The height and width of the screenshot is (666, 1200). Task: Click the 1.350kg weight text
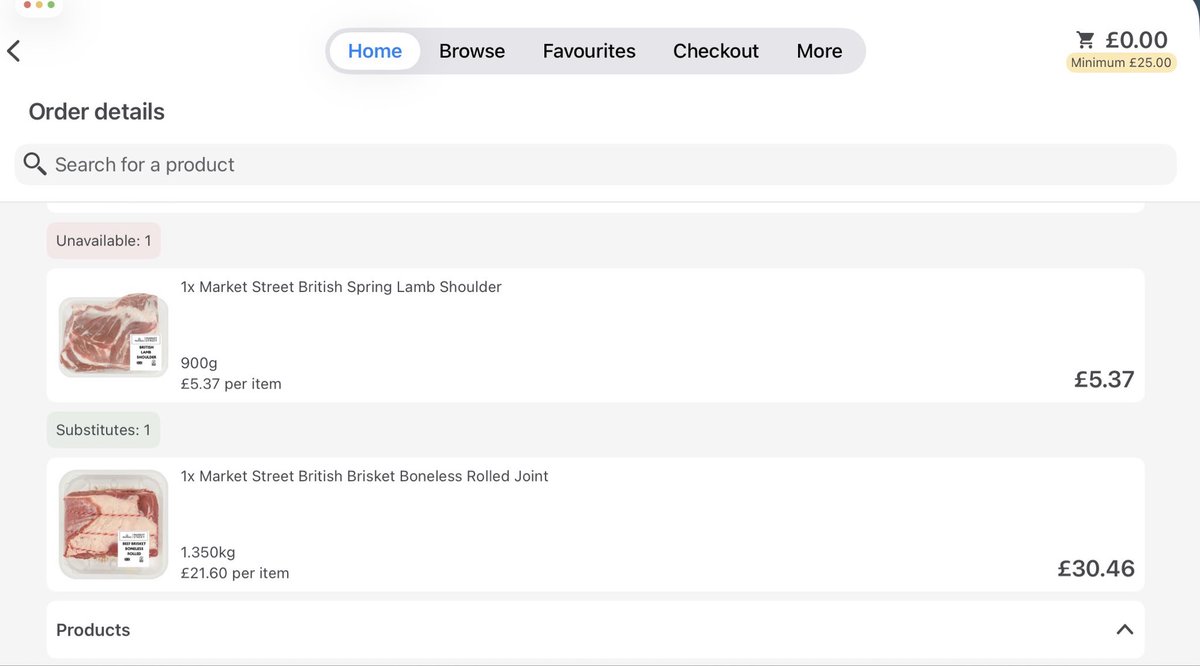point(208,552)
